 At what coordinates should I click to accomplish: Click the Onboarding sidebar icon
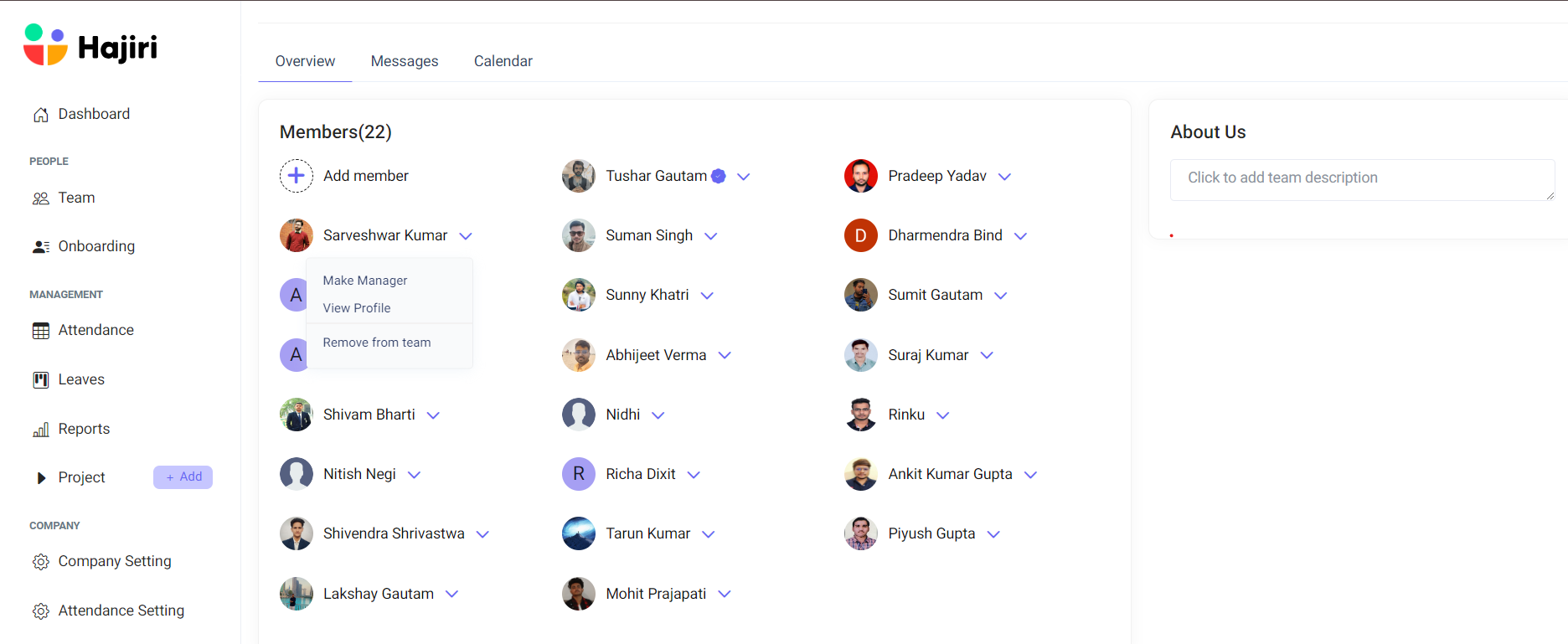(x=40, y=247)
